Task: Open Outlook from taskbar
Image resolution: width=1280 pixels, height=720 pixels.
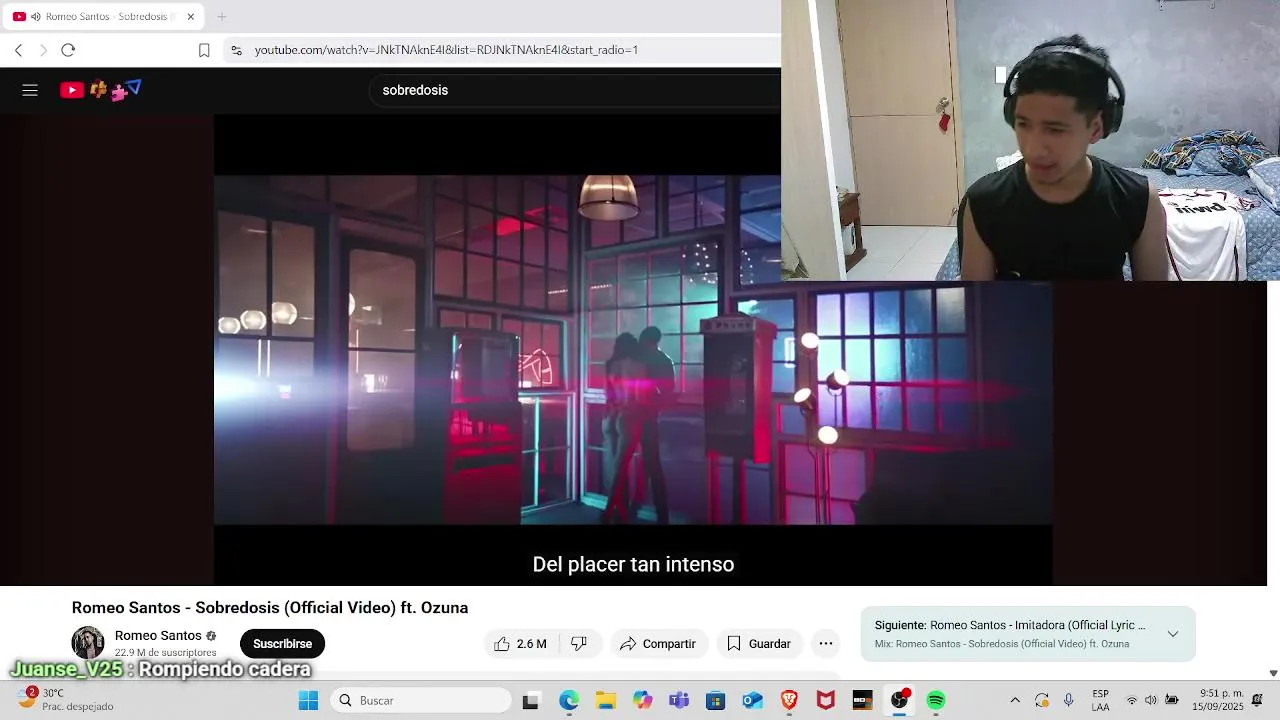Action: point(752,701)
